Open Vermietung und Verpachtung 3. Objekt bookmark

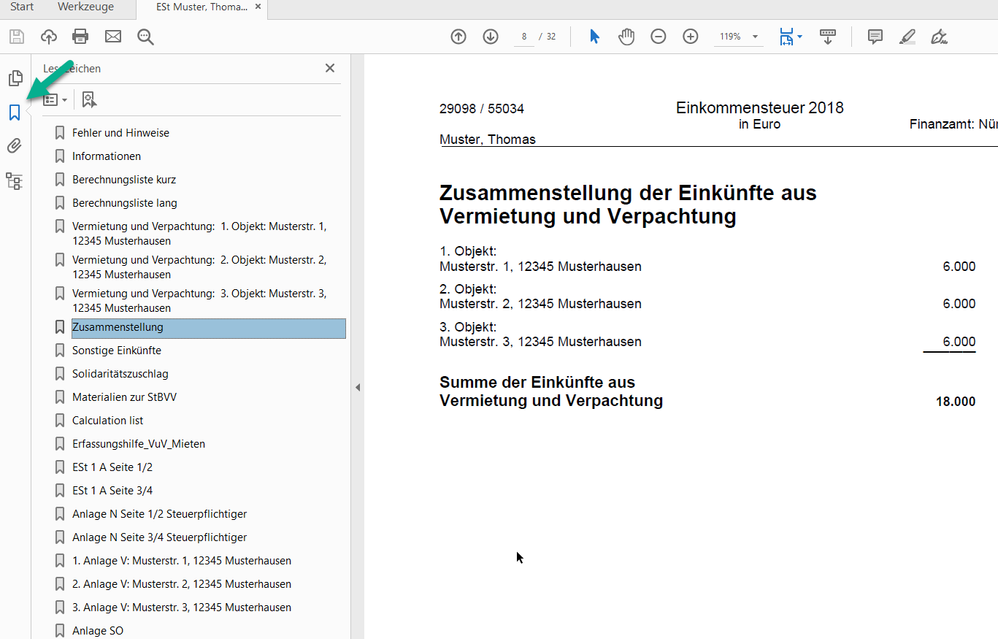tap(199, 300)
